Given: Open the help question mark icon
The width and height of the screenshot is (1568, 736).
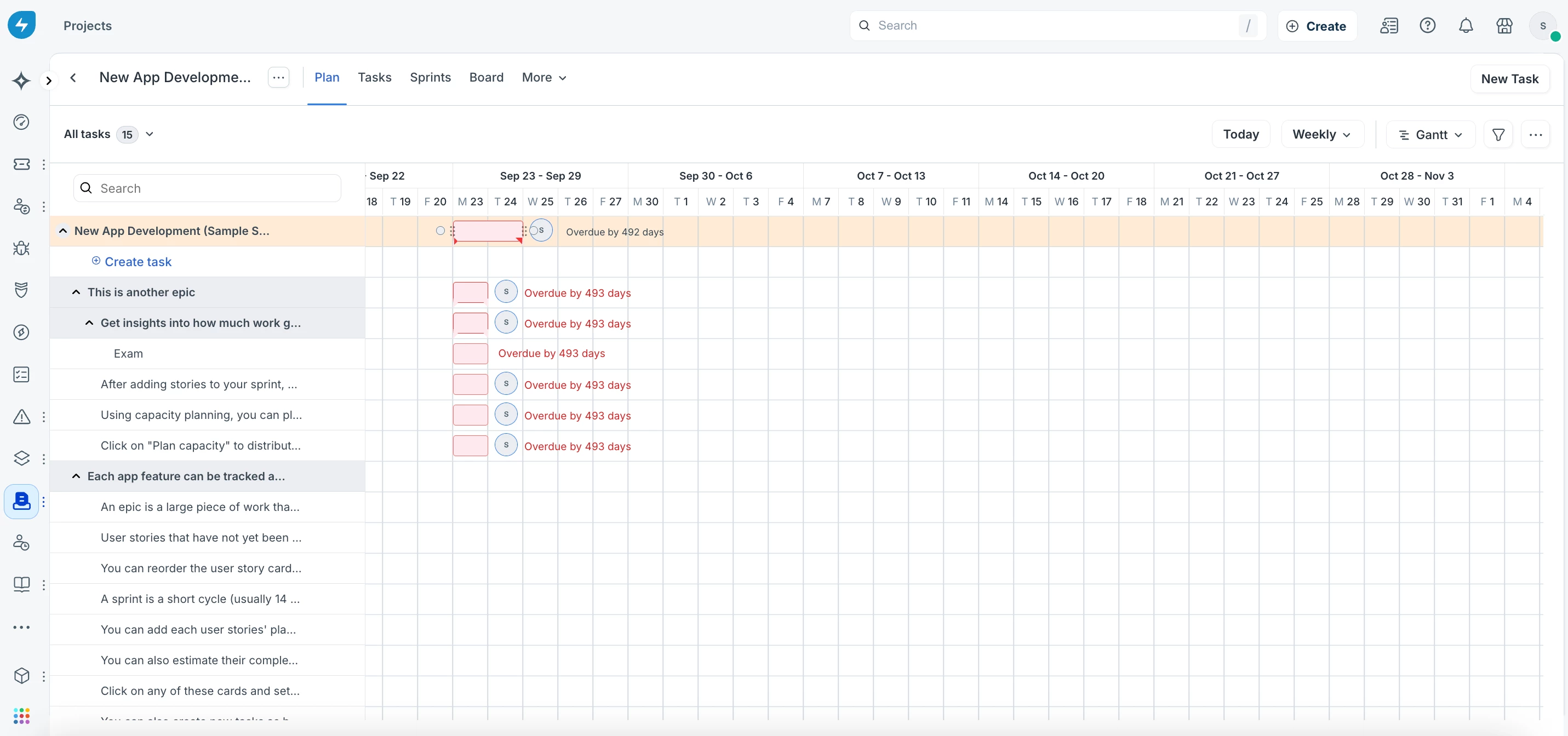Looking at the screenshot, I should [x=1427, y=26].
